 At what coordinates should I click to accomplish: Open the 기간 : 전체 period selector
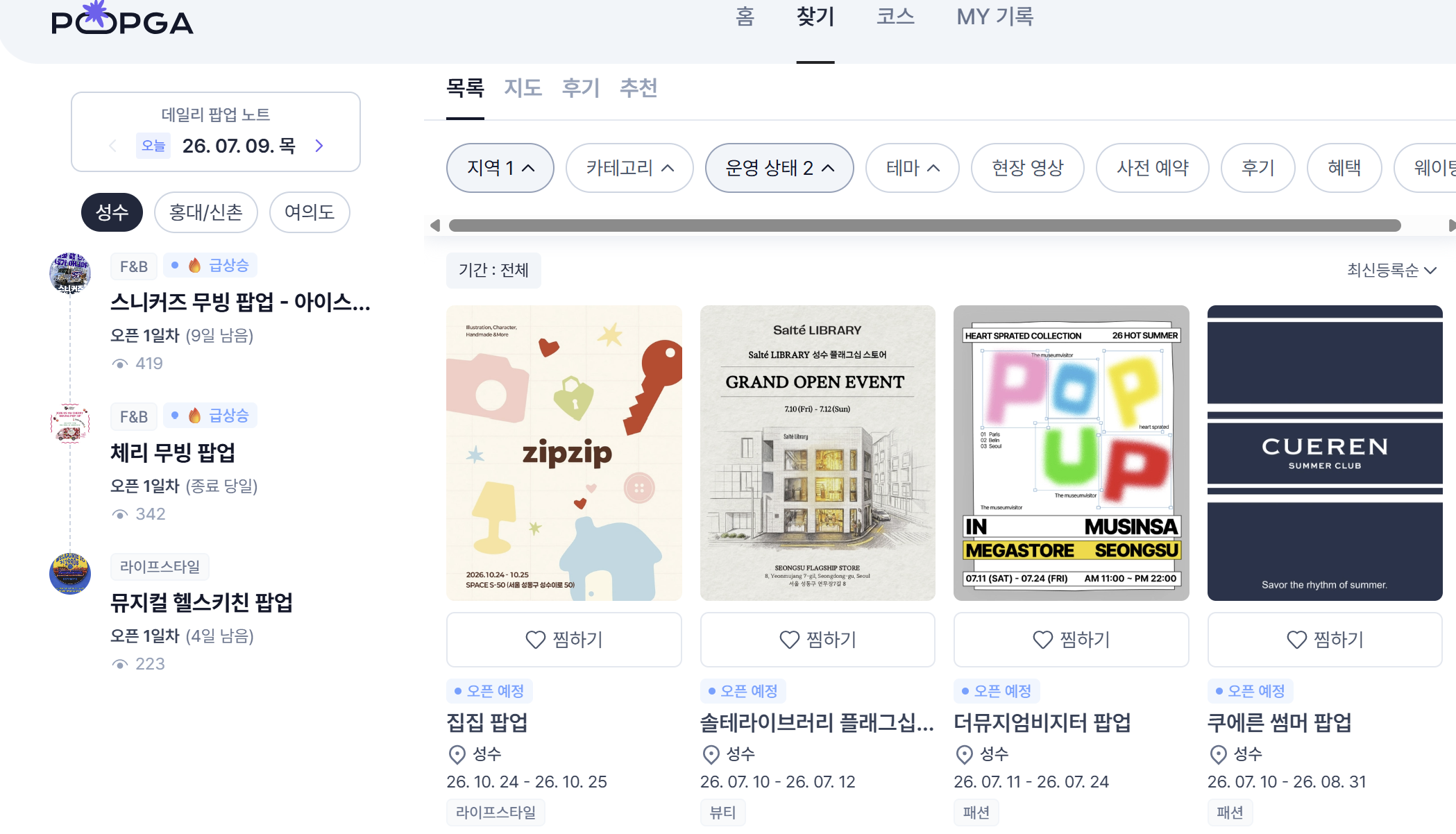[493, 270]
